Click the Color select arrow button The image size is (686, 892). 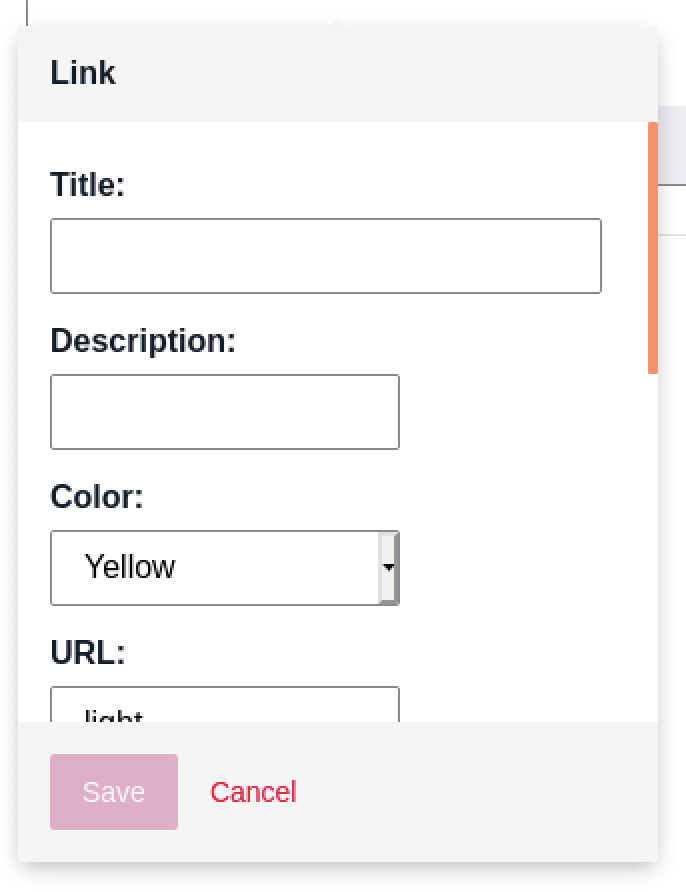coord(389,568)
